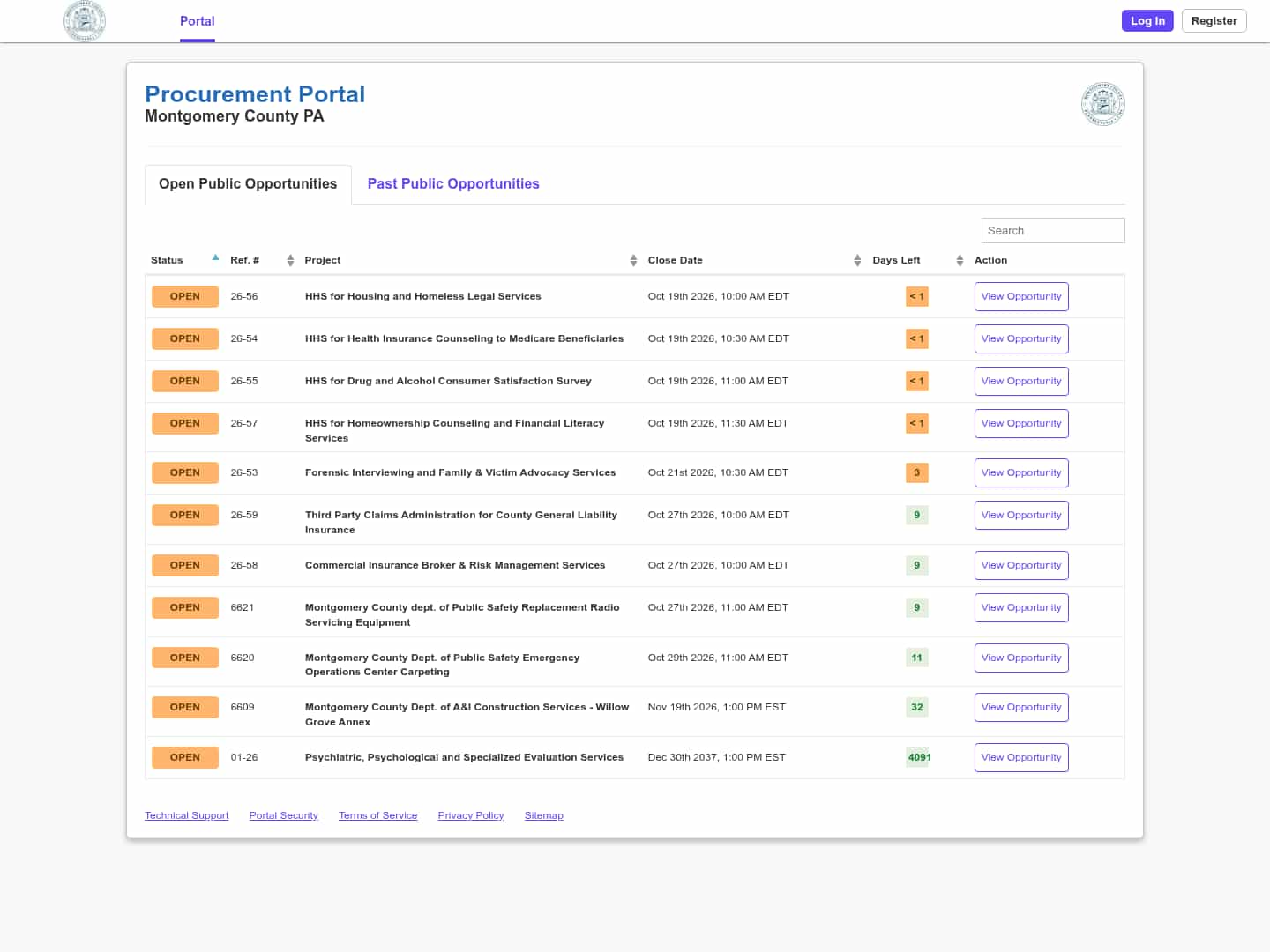
Task: Click the county seal logo in top navigation
Action: (85, 21)
